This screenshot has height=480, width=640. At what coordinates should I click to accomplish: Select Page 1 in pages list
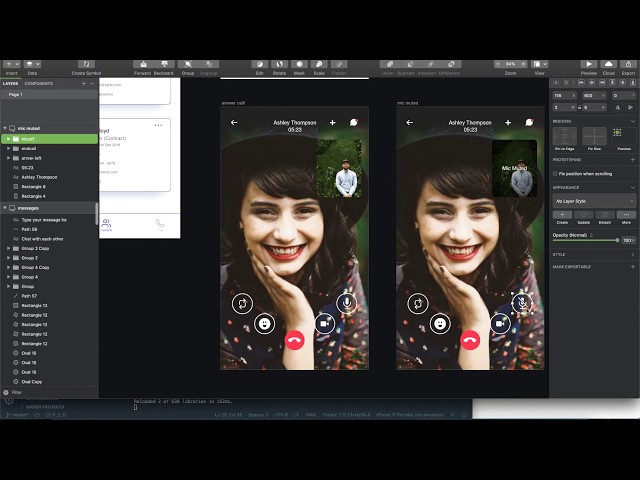(49, 95)
